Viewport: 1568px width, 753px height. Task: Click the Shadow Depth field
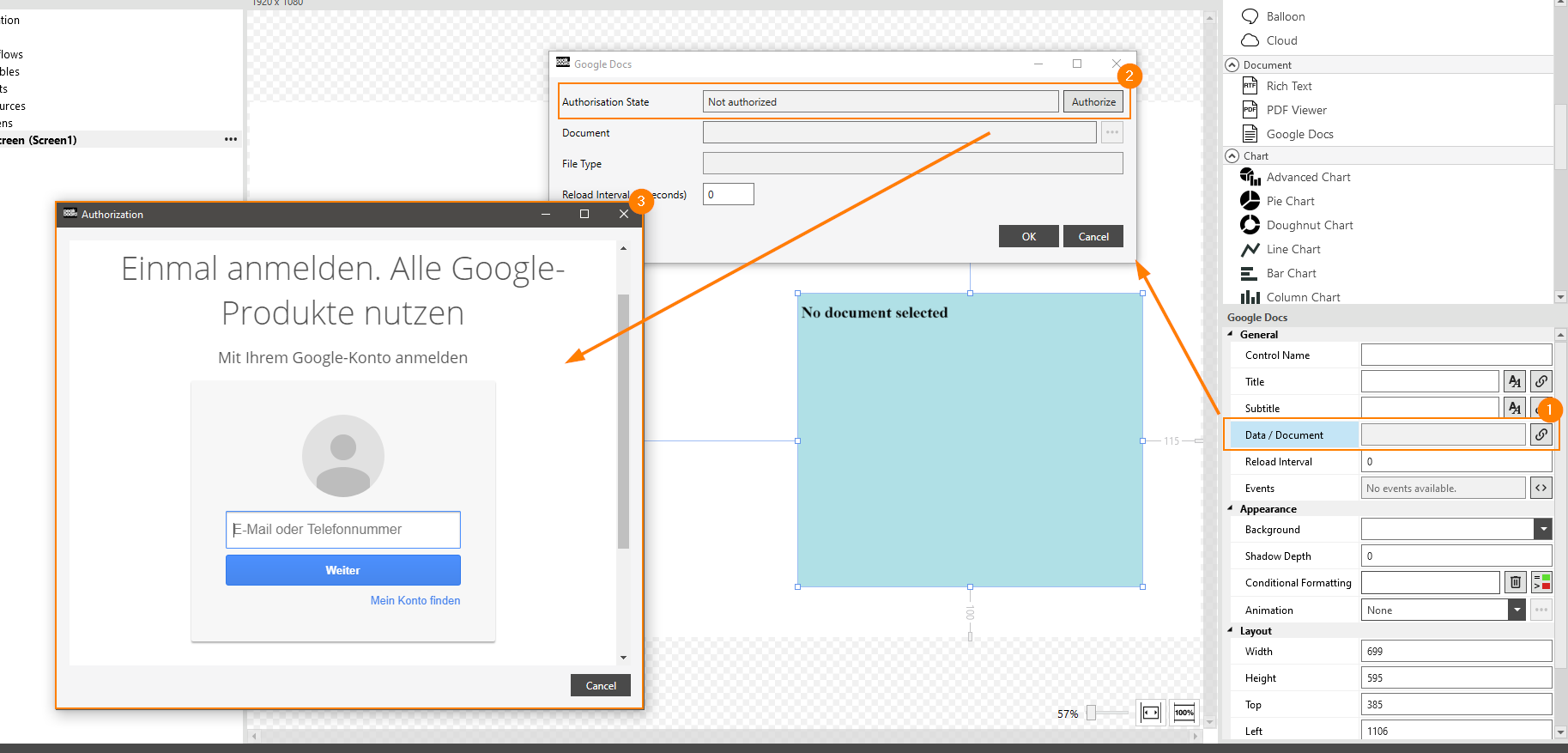click(x=1456, y=556)
